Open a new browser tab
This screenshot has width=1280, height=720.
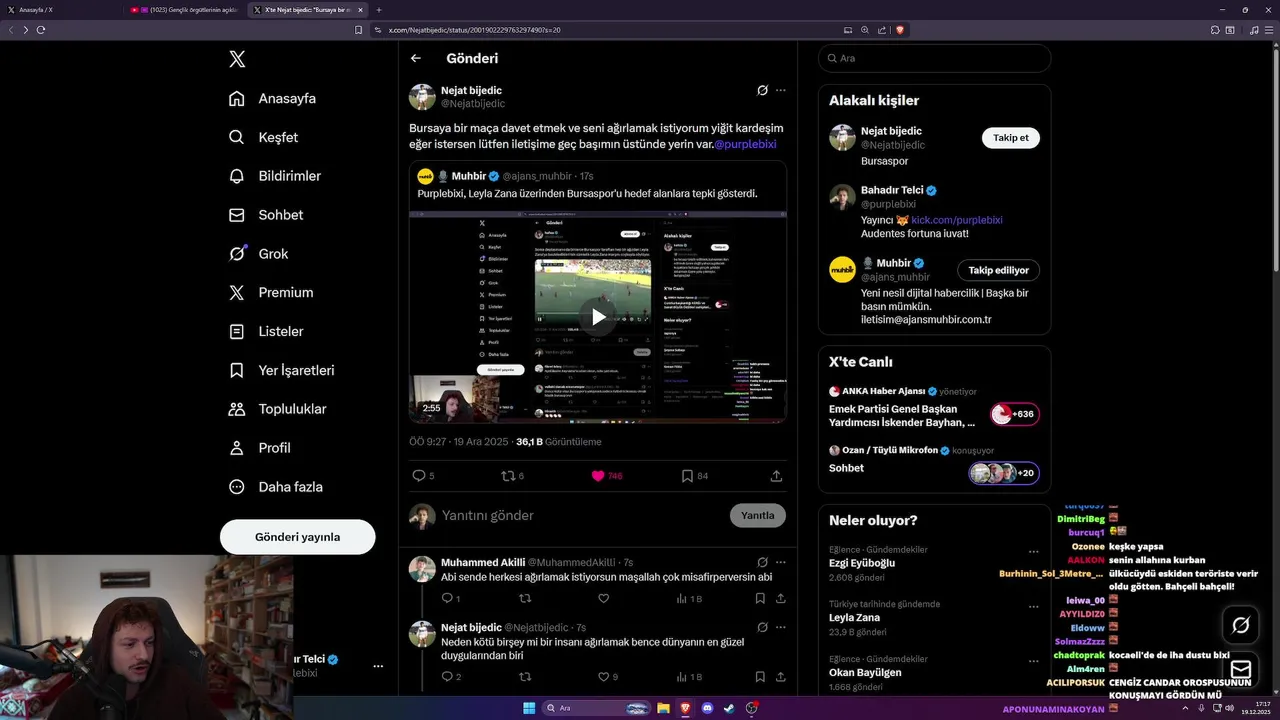tap(379, 9)
